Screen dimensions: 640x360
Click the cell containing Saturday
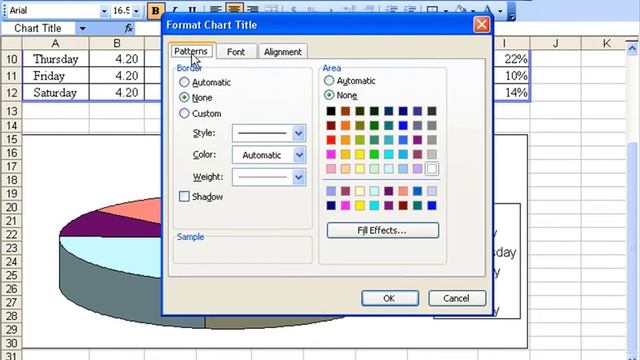point(56,93)
